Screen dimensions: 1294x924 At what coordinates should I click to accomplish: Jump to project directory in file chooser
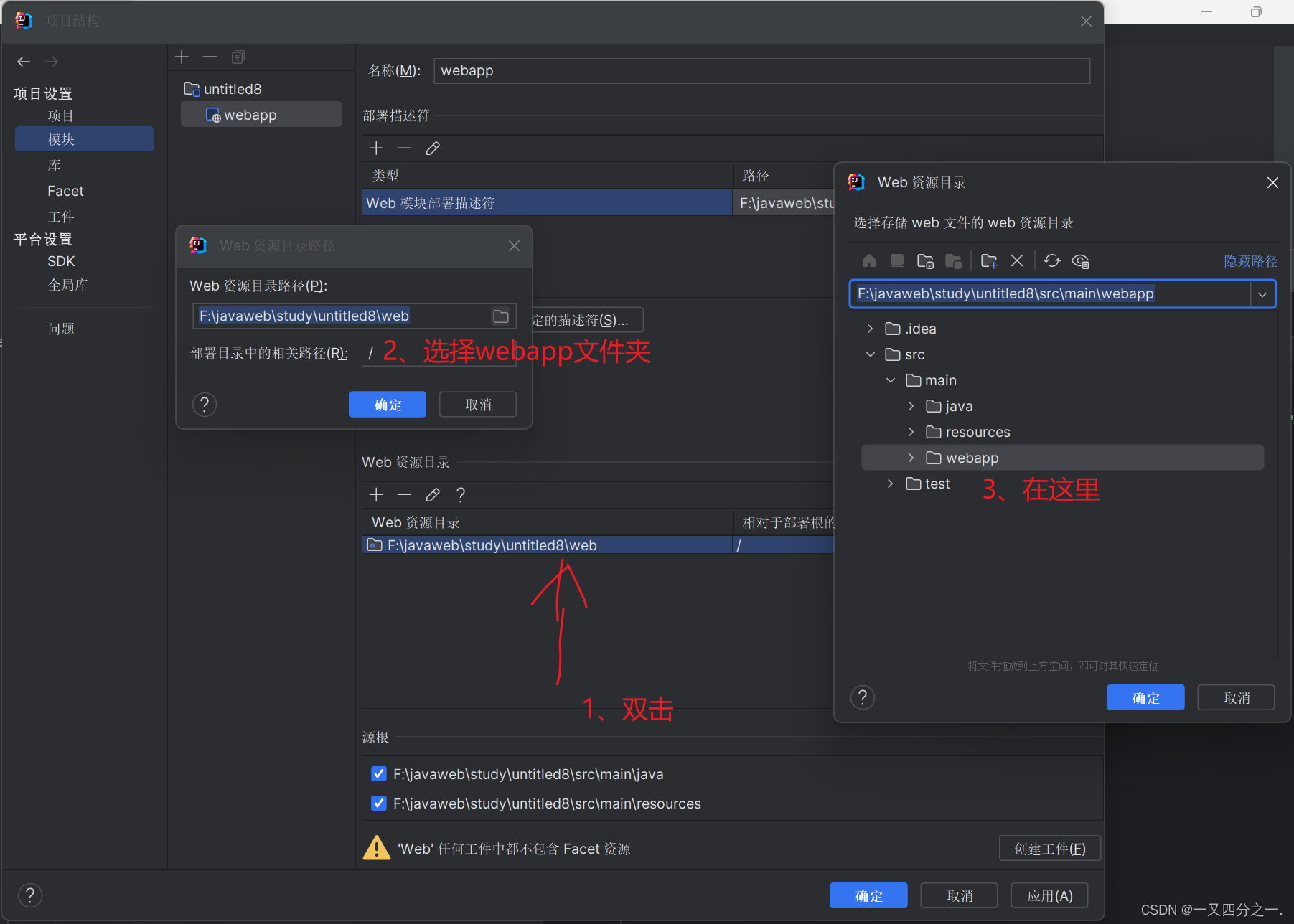[x=926, y=260]
